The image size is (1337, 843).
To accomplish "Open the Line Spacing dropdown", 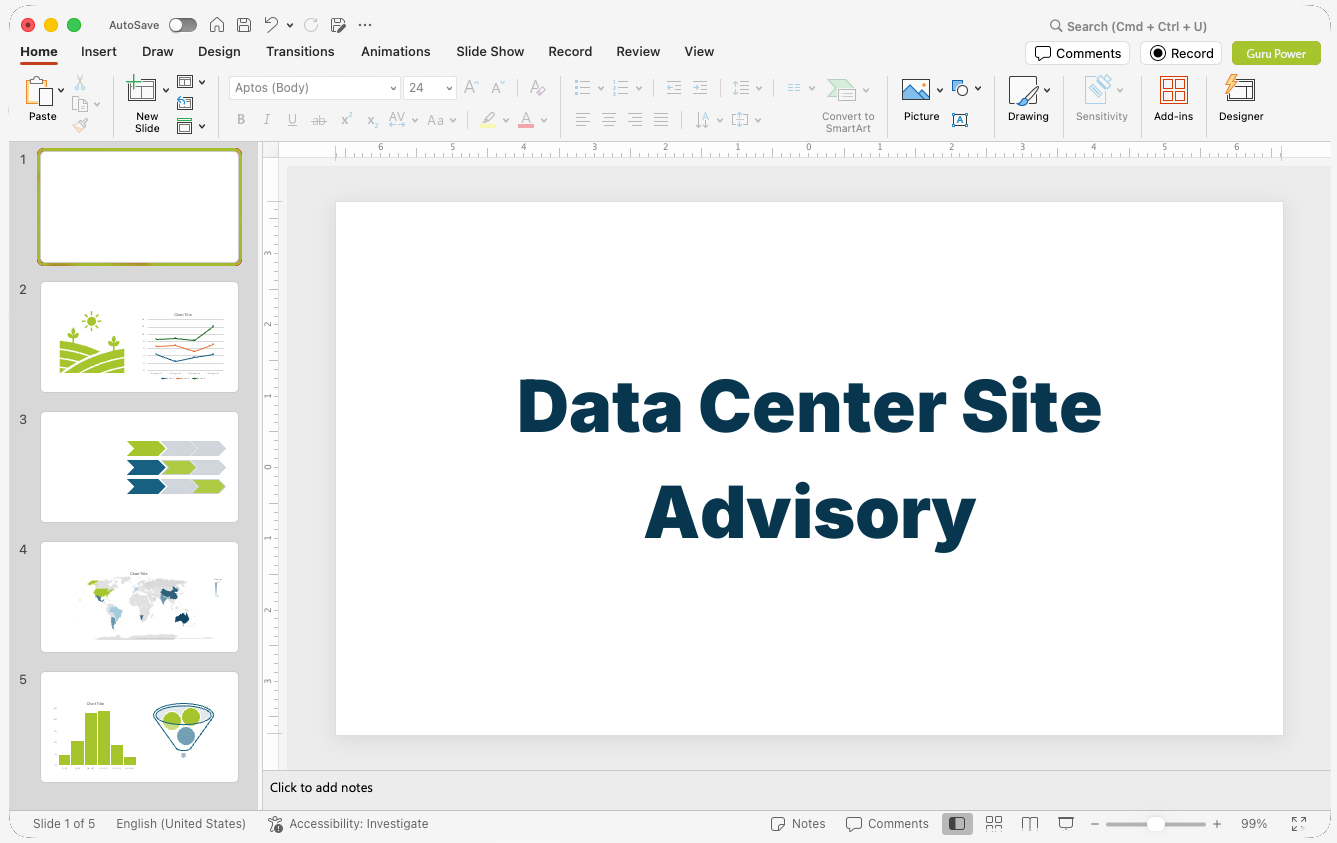I will point(746,88).
